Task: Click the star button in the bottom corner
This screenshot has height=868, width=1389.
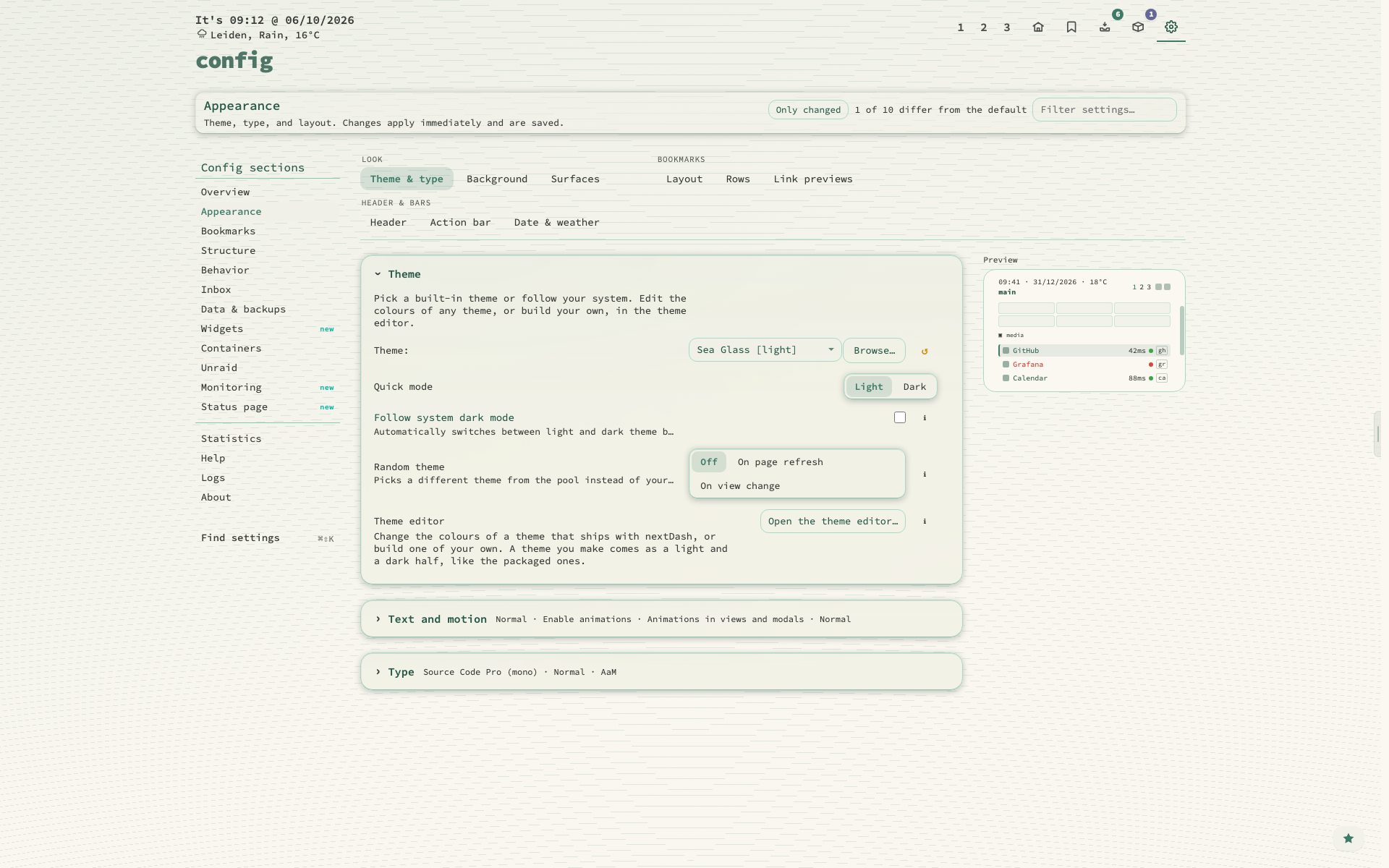Action: point(1348,838)
